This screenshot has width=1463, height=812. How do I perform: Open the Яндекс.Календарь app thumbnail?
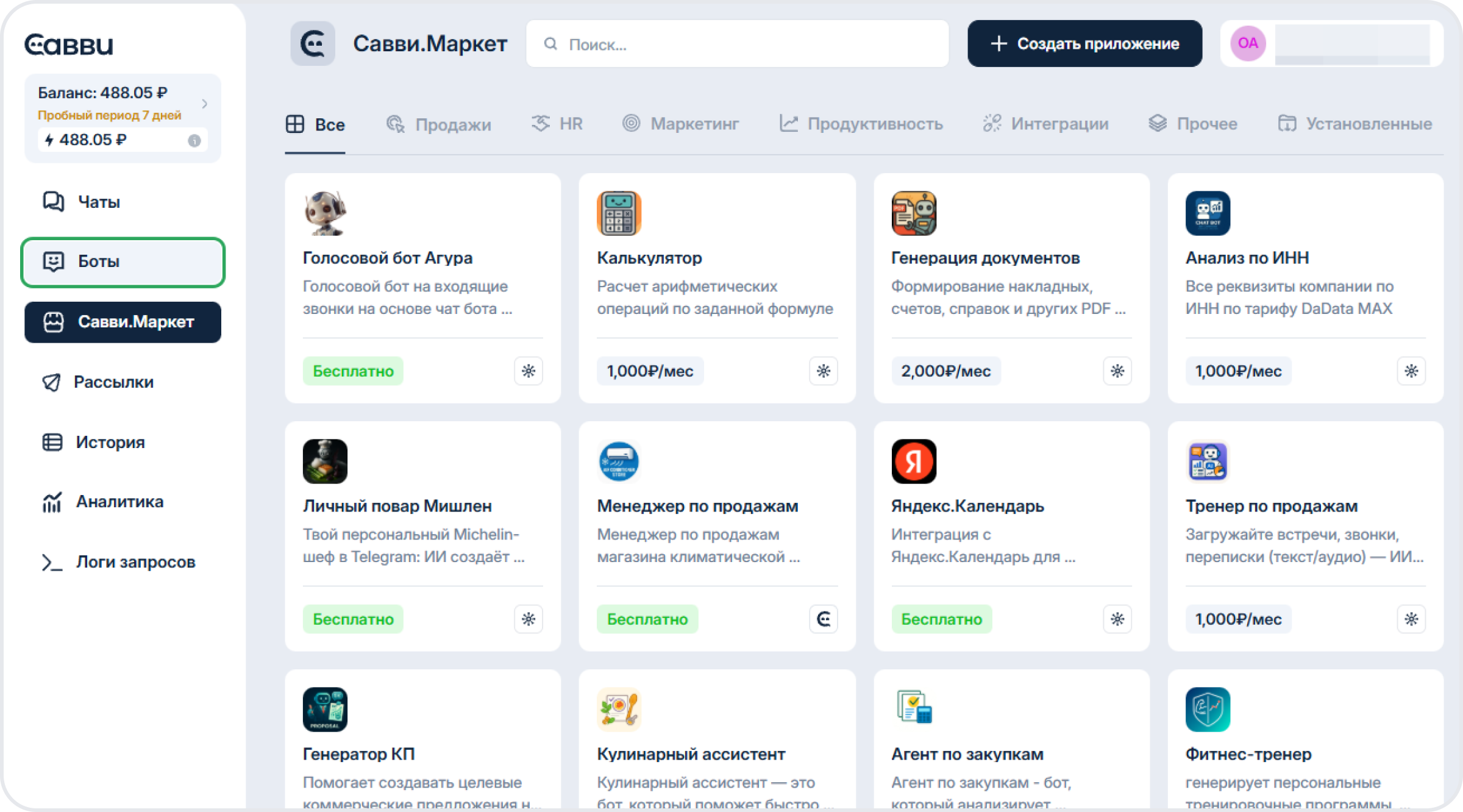pos(913,461)
